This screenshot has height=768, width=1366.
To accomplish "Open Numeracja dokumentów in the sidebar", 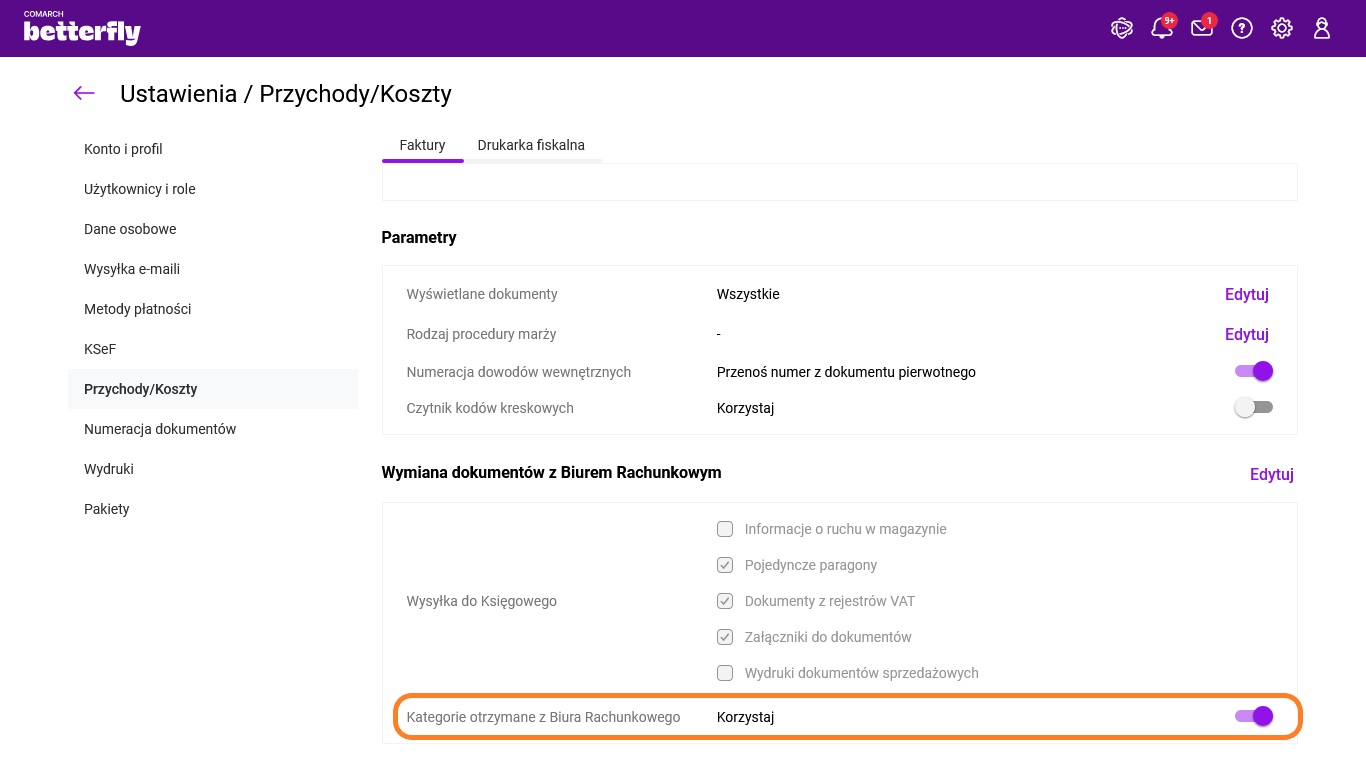I will tap(160, 429).
